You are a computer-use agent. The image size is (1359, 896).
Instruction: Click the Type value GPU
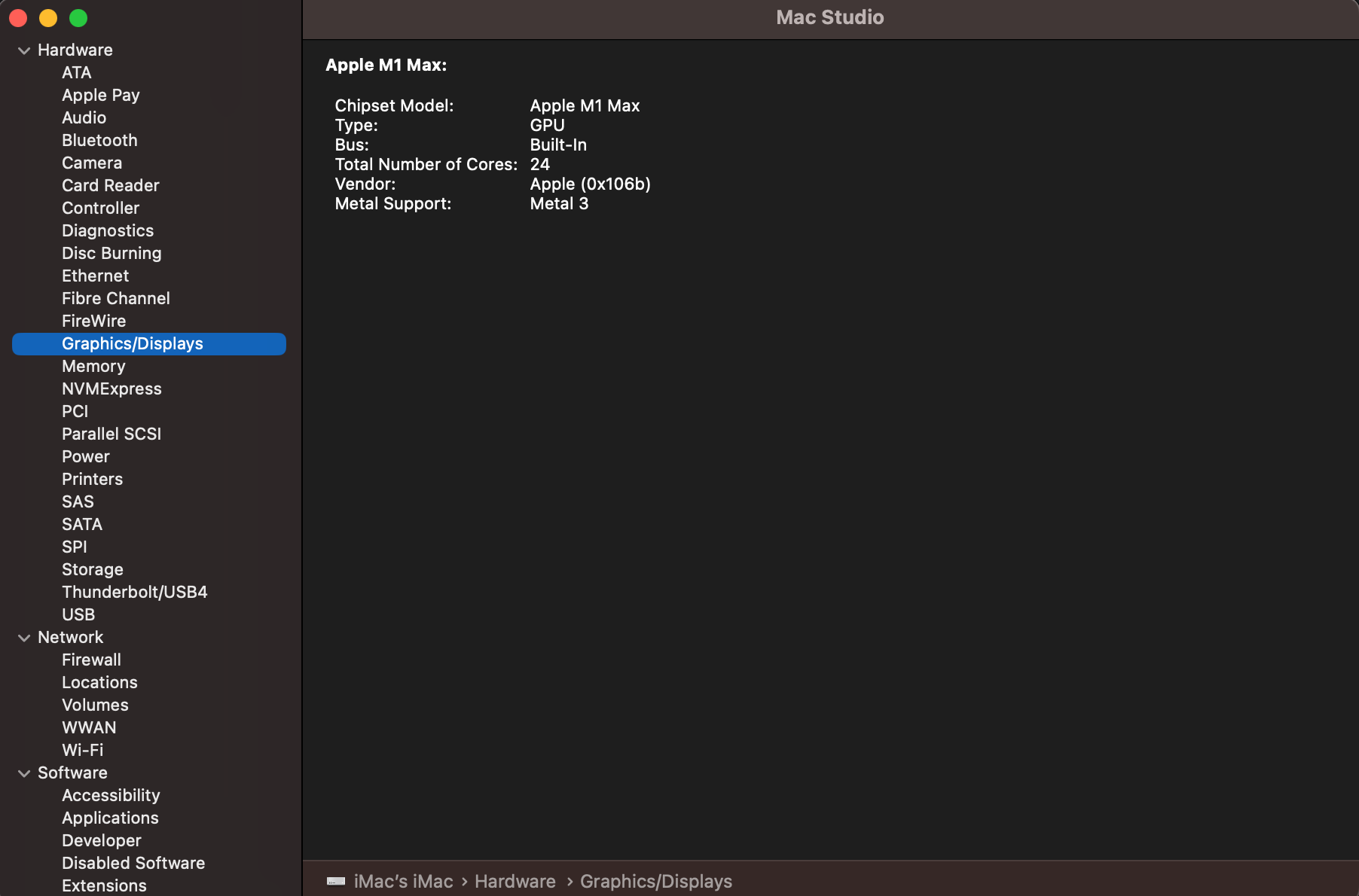(x=548, y=126)
